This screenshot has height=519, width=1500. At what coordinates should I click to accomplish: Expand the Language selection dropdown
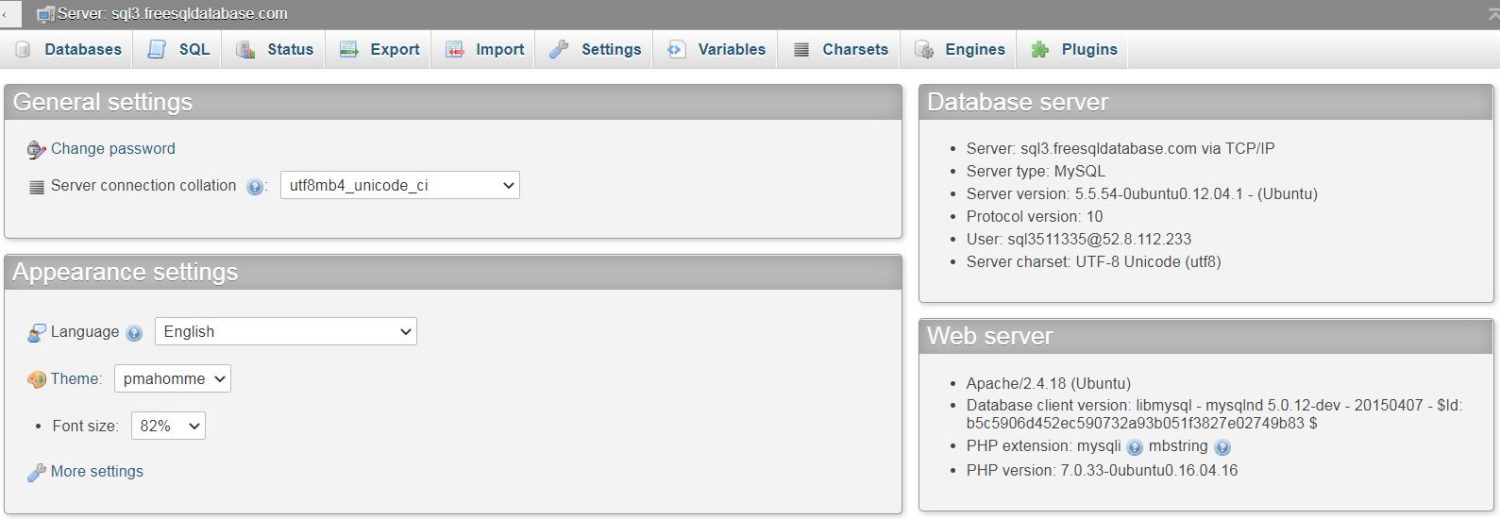(286, 331)
